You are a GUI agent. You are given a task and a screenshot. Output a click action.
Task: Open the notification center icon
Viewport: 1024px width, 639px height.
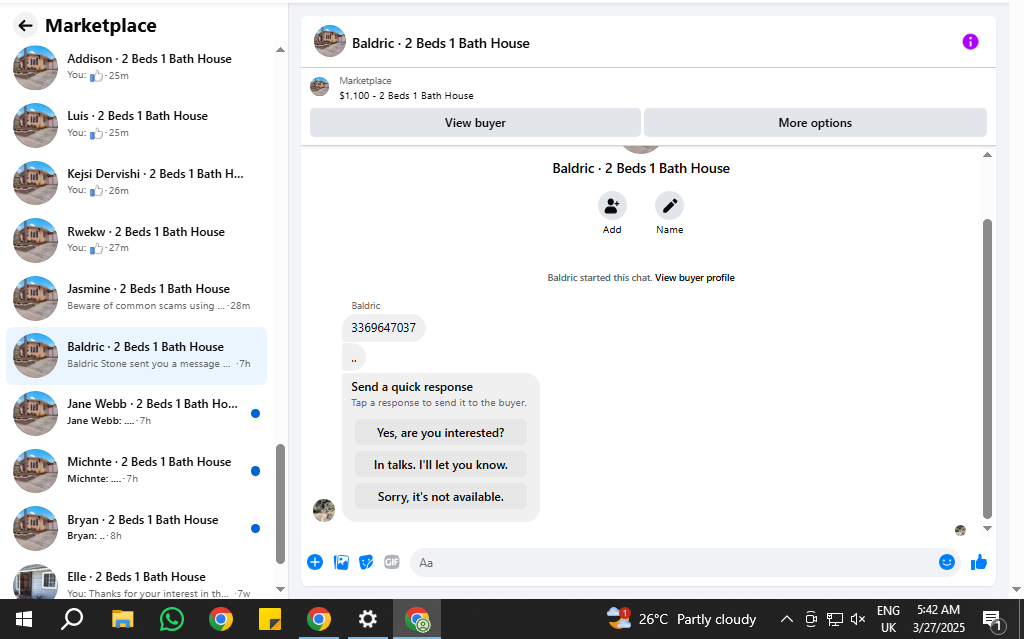993,619
